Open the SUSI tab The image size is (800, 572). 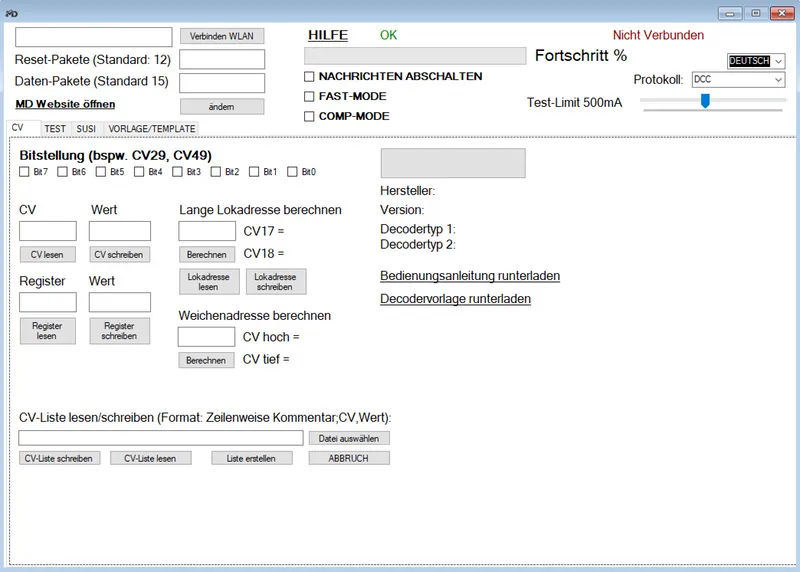[x=86, y=129]
